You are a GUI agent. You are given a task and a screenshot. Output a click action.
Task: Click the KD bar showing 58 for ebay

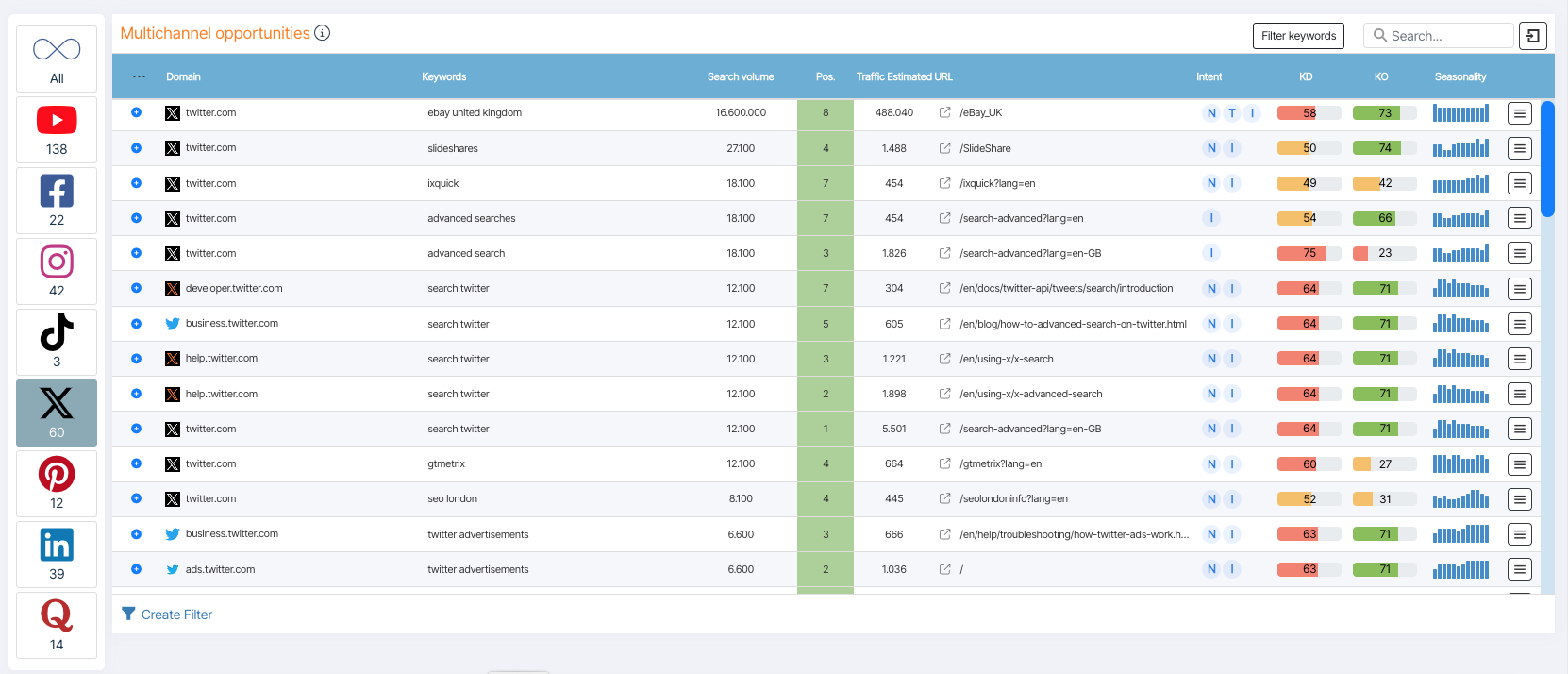(x=1309, y=113)
